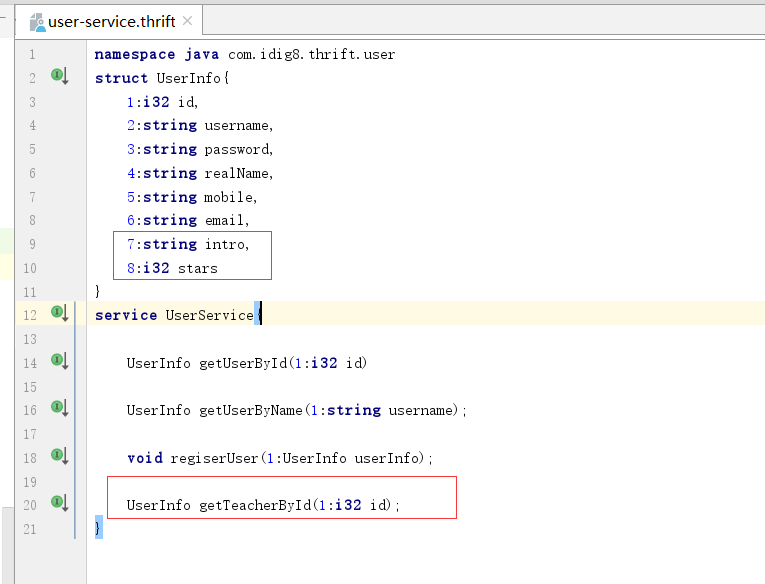Click the 'mobile,' field name
Image resolution: width=765 pixels, height=584 pixels.
pos(230,197)
